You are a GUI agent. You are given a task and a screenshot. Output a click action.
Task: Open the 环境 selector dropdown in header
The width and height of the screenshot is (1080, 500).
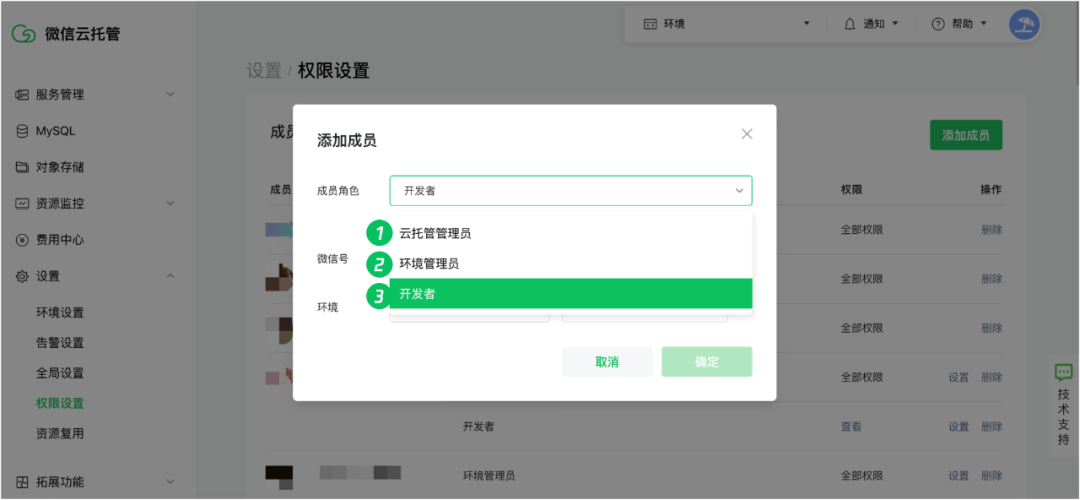(727, 24)
